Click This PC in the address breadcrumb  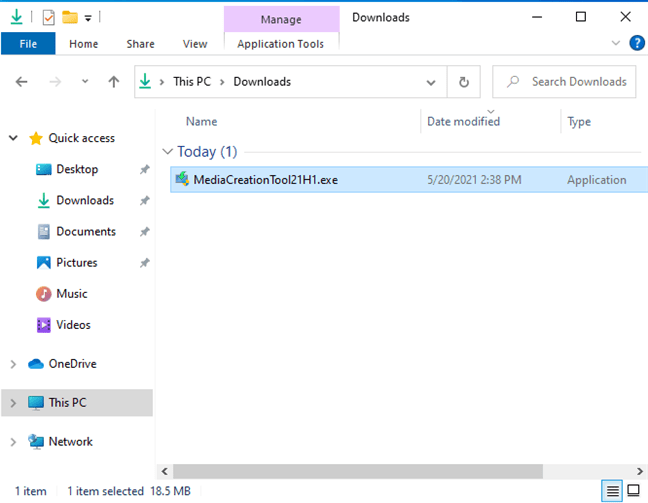192,82
